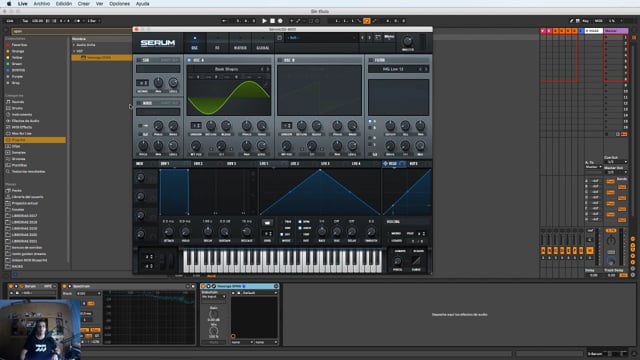
Task: Click SUB OCTAVE value box
Action: tap(142, 83)
